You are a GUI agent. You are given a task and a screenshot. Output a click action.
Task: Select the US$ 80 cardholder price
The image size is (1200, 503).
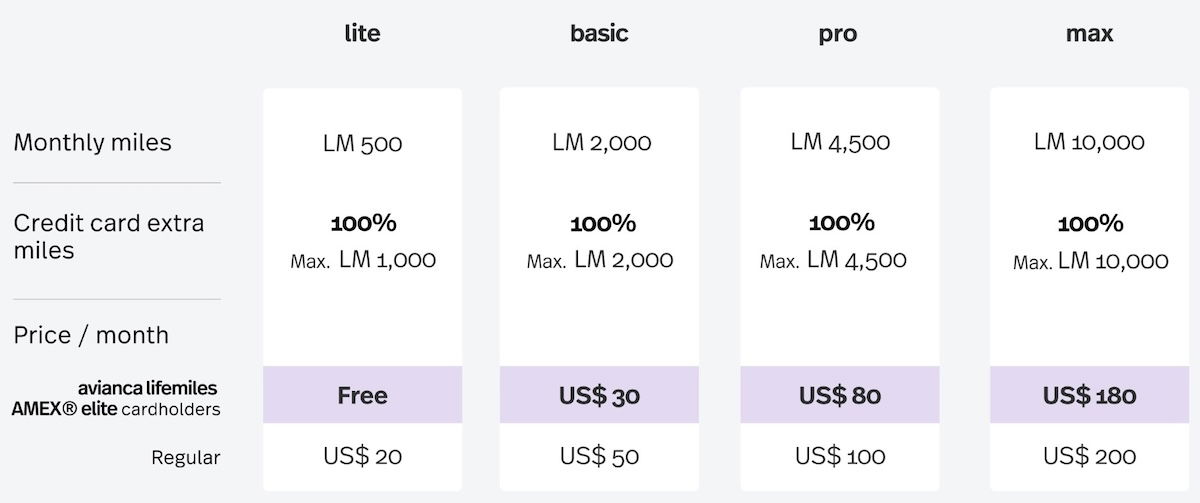(839, 395)
